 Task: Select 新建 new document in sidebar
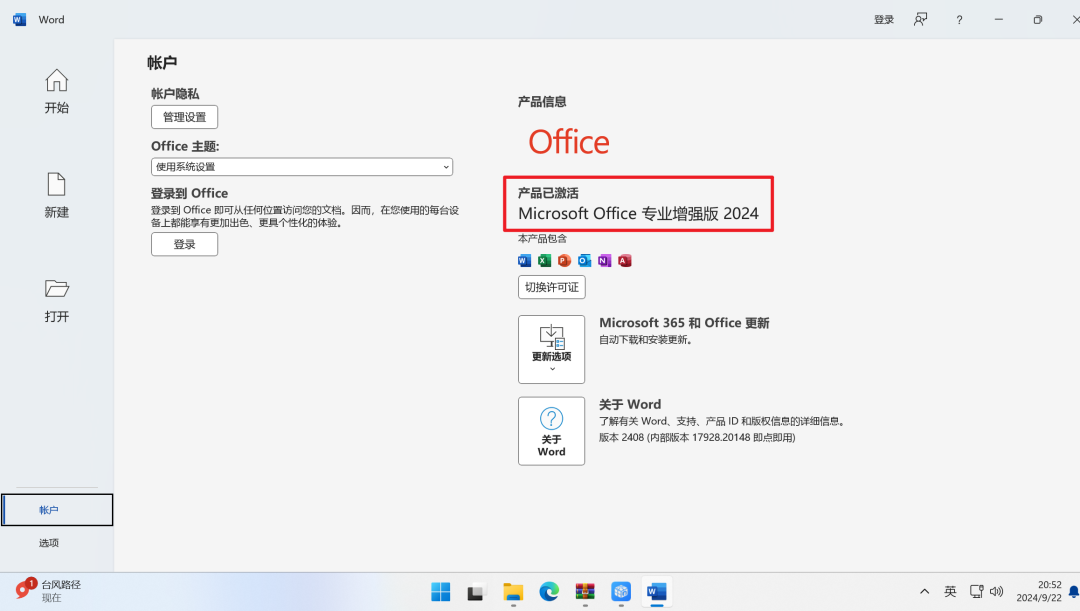click(56, 196)
